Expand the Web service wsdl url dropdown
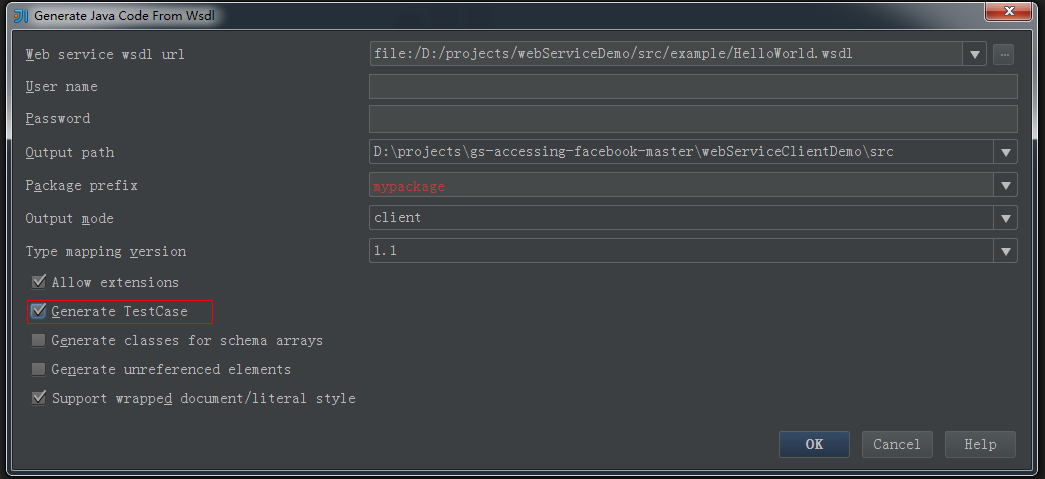Screen dimensions: 1045x479 (975, 54)
